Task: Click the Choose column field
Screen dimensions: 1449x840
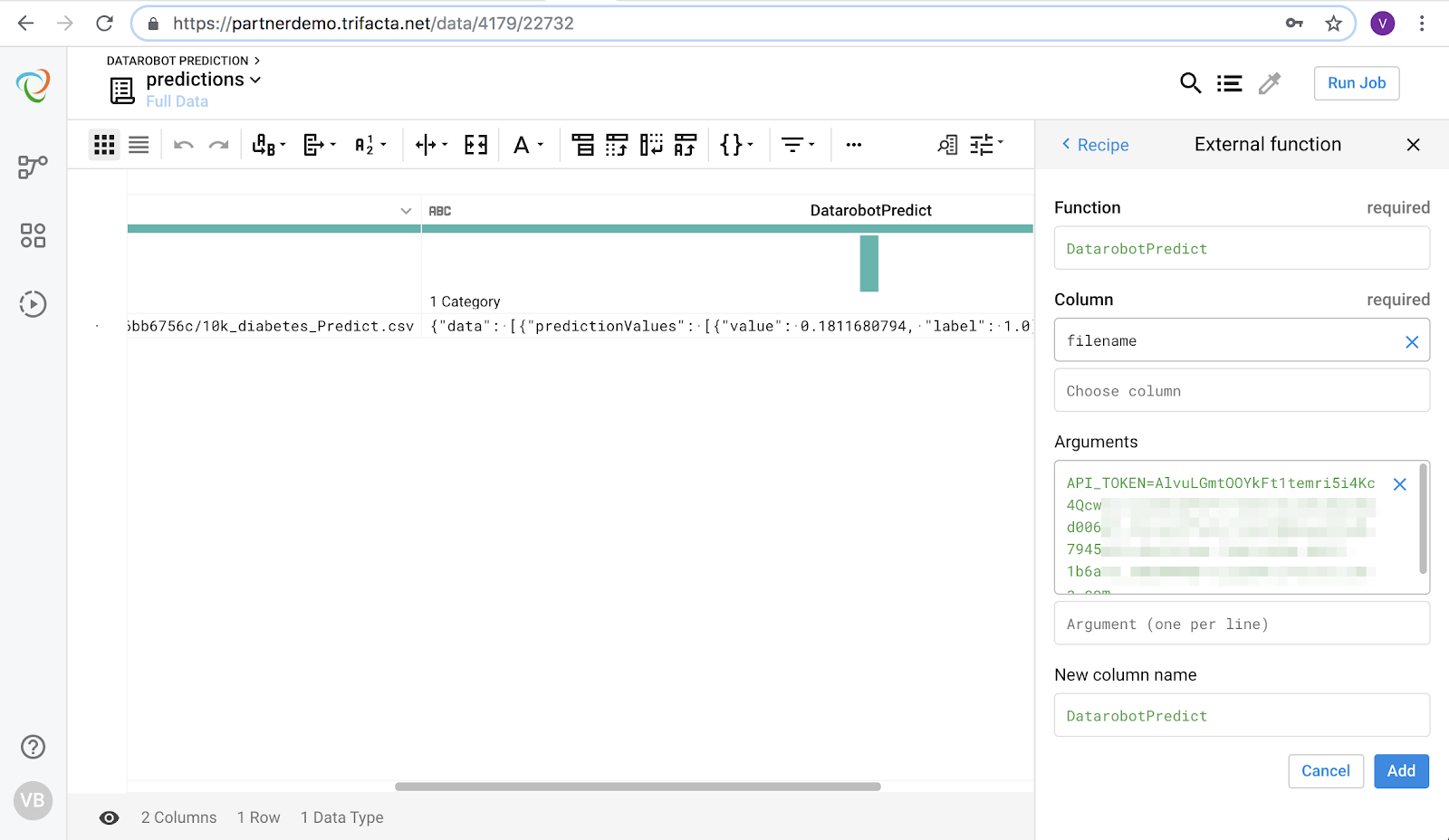Action: [x=1242, y=390]
